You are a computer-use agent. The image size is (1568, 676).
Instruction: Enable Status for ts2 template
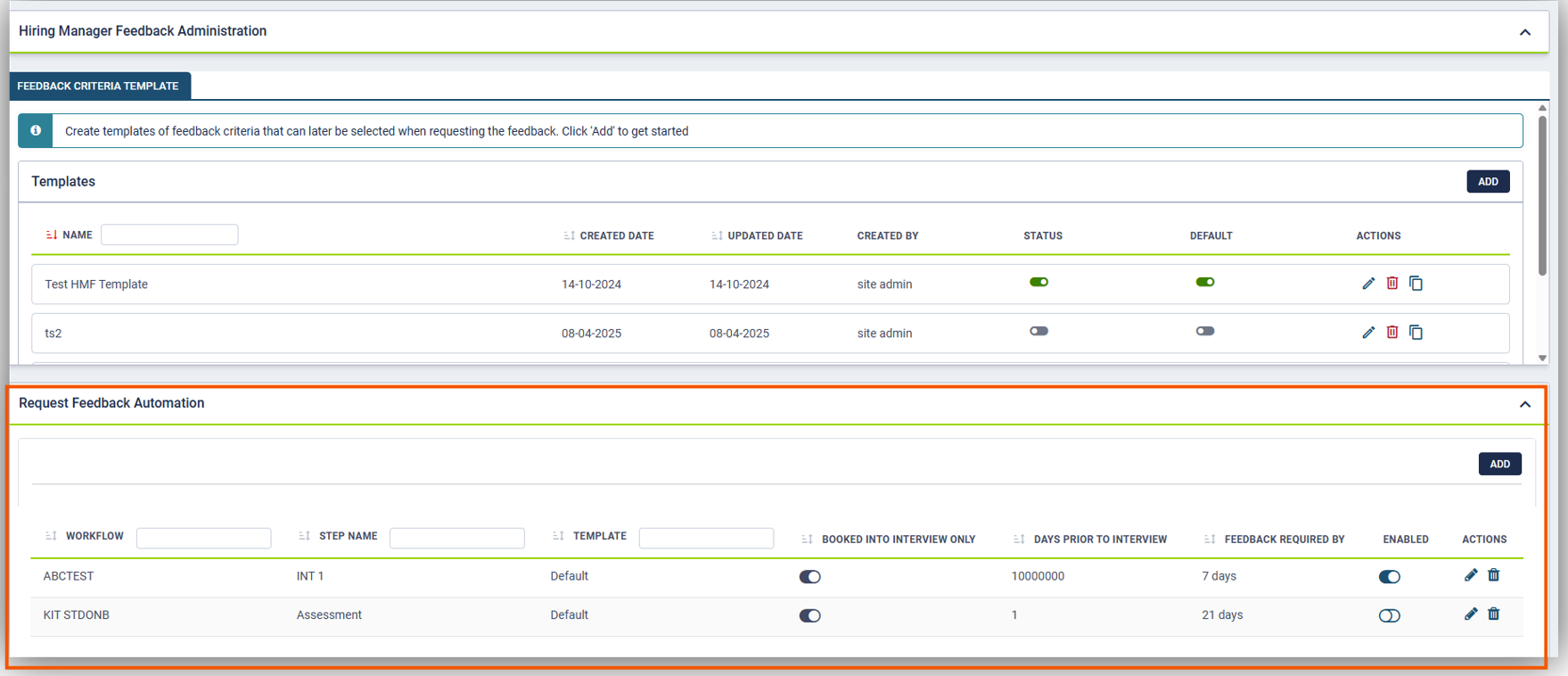point(1038,331)
